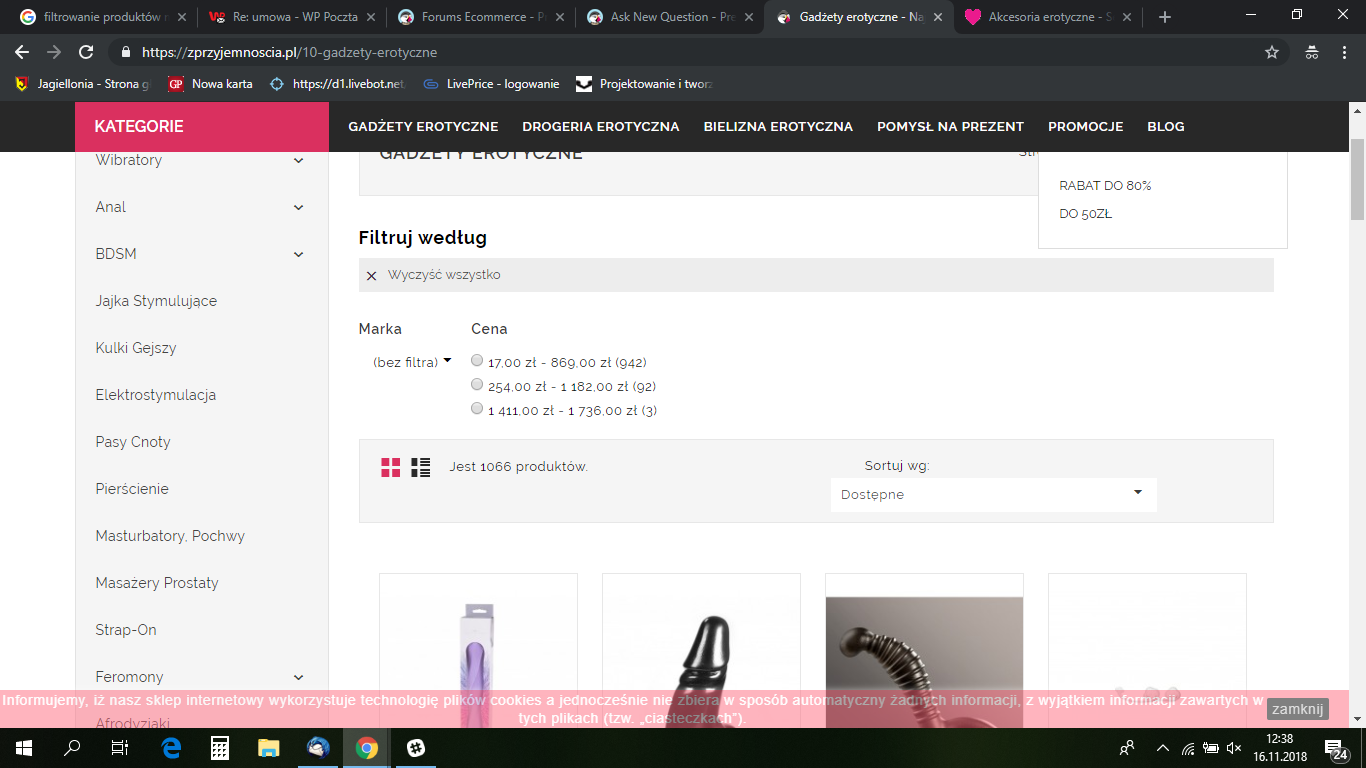
Task: Open Windows search from the taskbar
Action: click(72, 747)
